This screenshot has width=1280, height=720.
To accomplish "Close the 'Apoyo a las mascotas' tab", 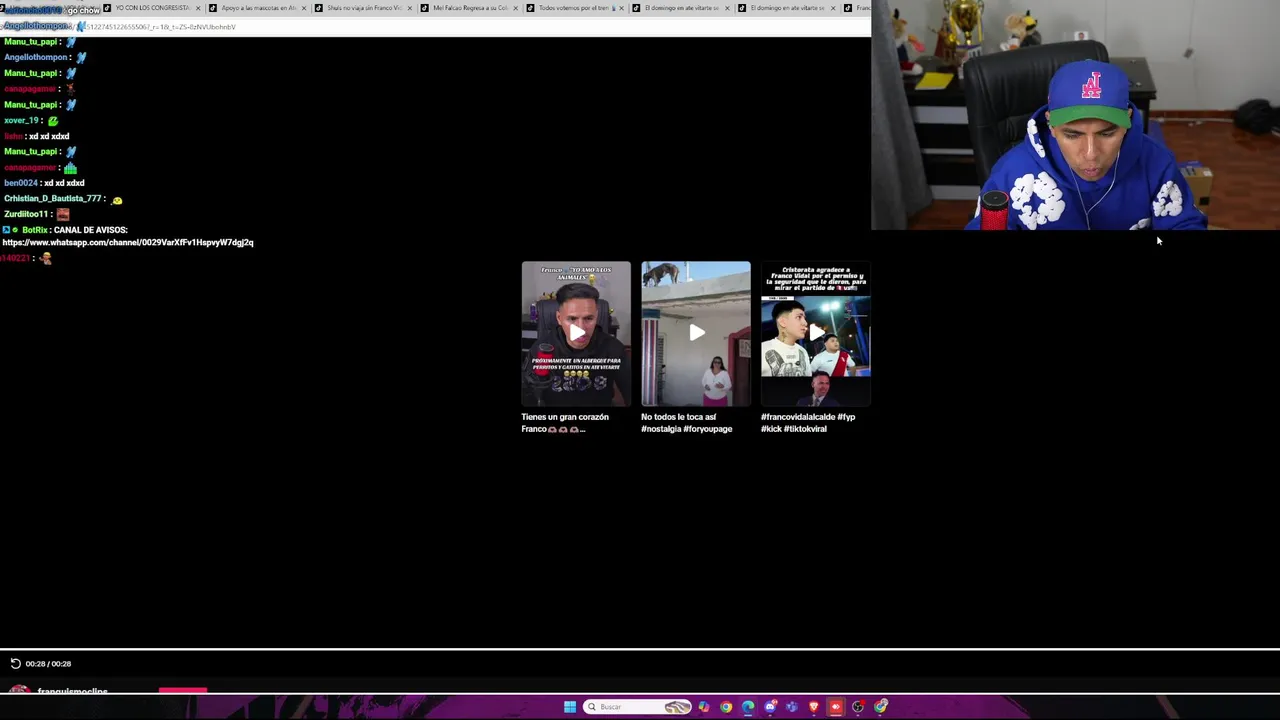I will [304, 8].
